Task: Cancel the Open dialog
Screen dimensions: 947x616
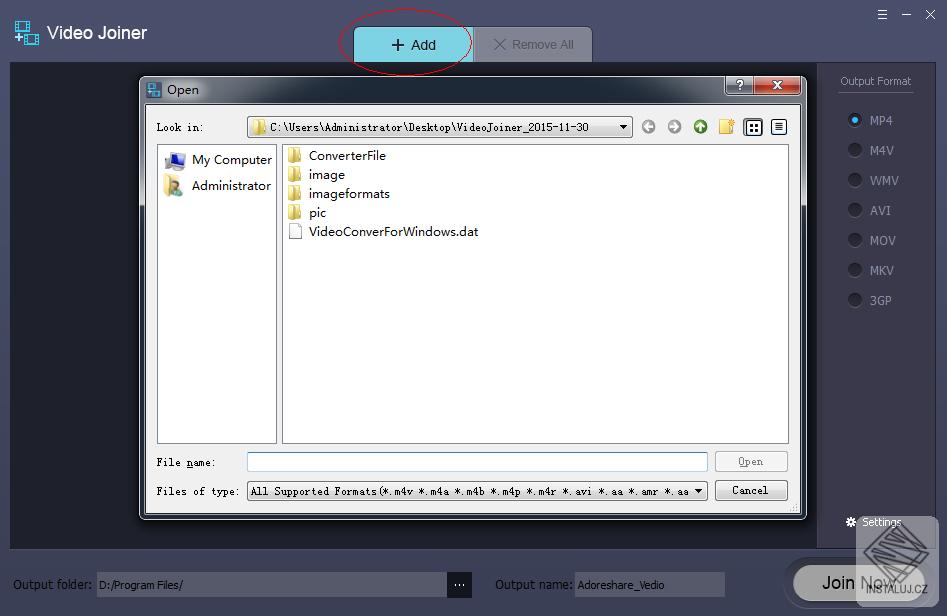Action: (751, 490)
